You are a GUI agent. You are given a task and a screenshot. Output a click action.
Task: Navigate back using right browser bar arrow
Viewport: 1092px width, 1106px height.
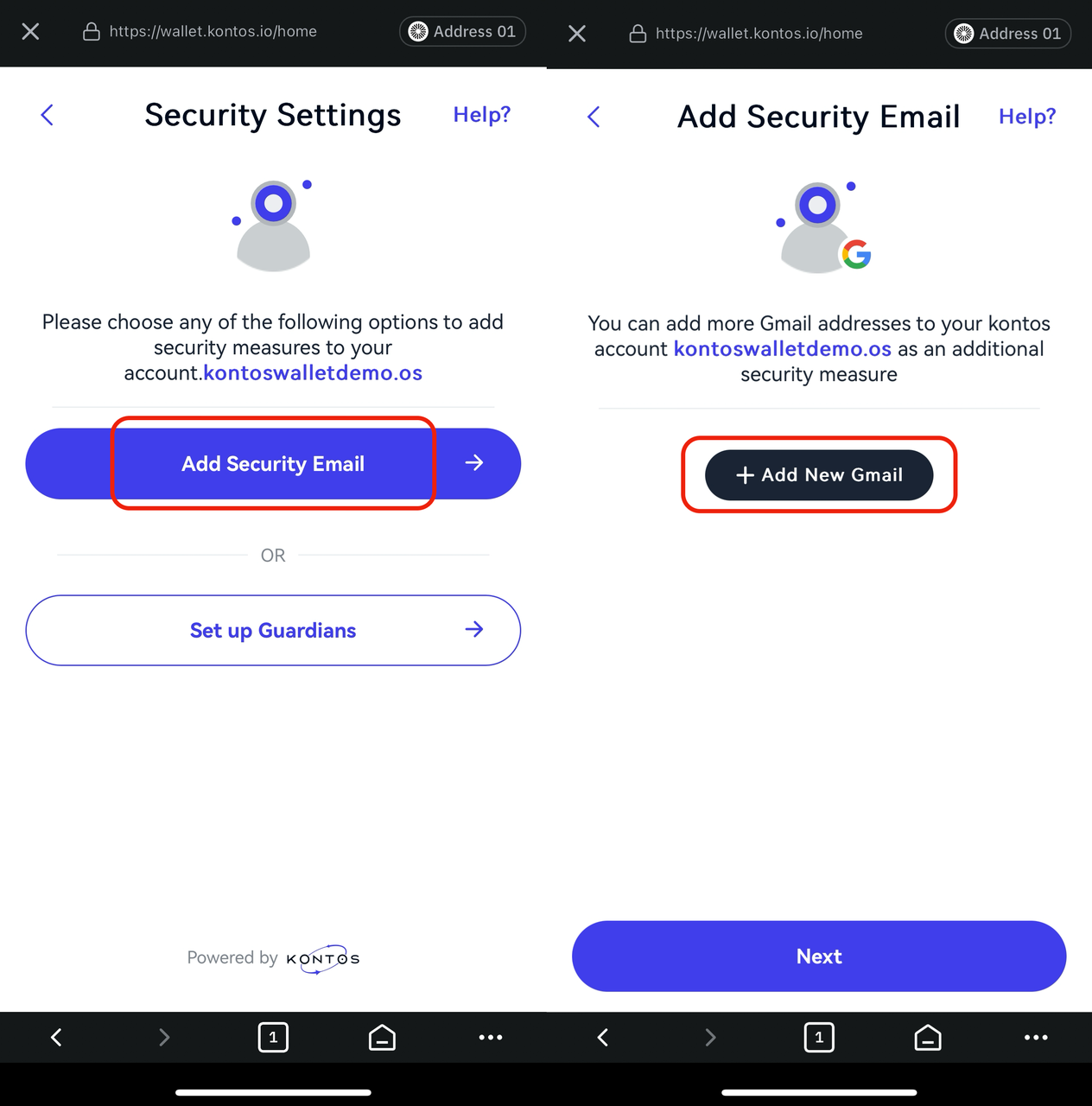point(603,1037)
